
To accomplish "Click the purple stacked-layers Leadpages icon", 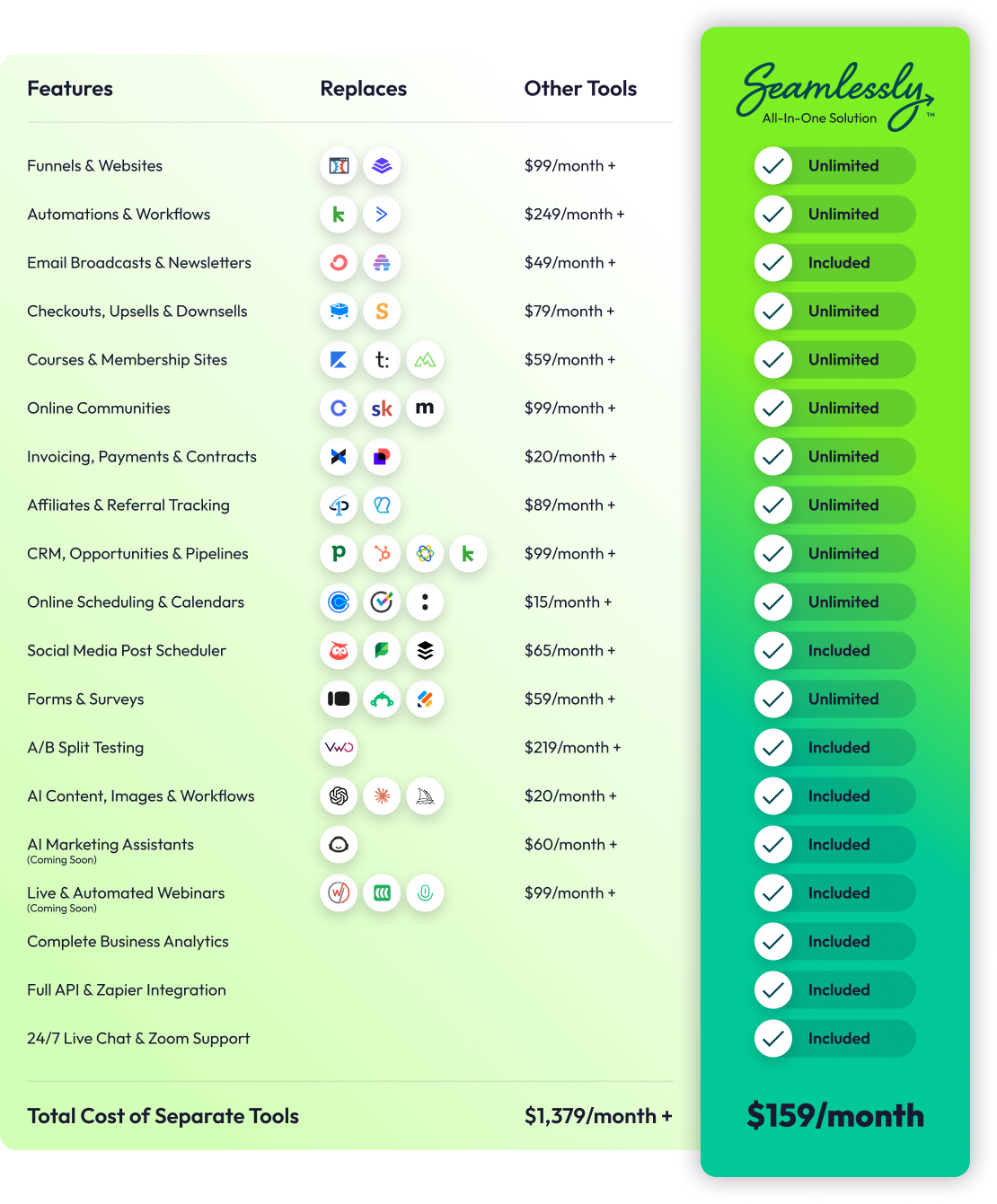I will coord(382,166).
